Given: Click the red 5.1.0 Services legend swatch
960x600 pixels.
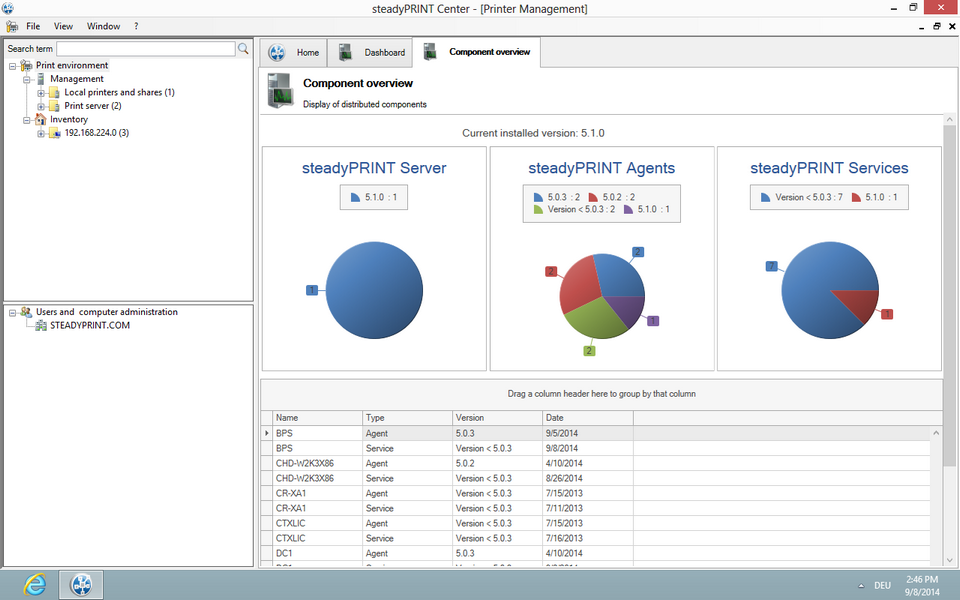Looking at the screenshot, I should (x=856, y=197).
